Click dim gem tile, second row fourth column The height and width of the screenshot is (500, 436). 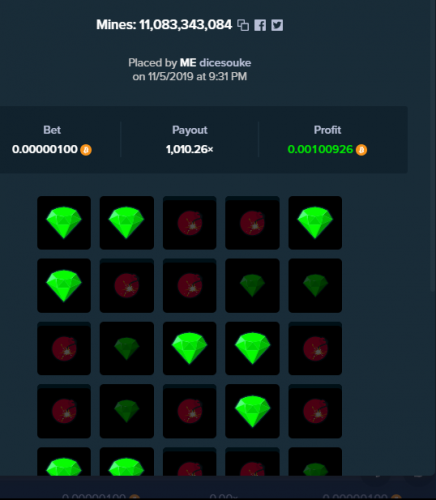[x=252, y=286]
